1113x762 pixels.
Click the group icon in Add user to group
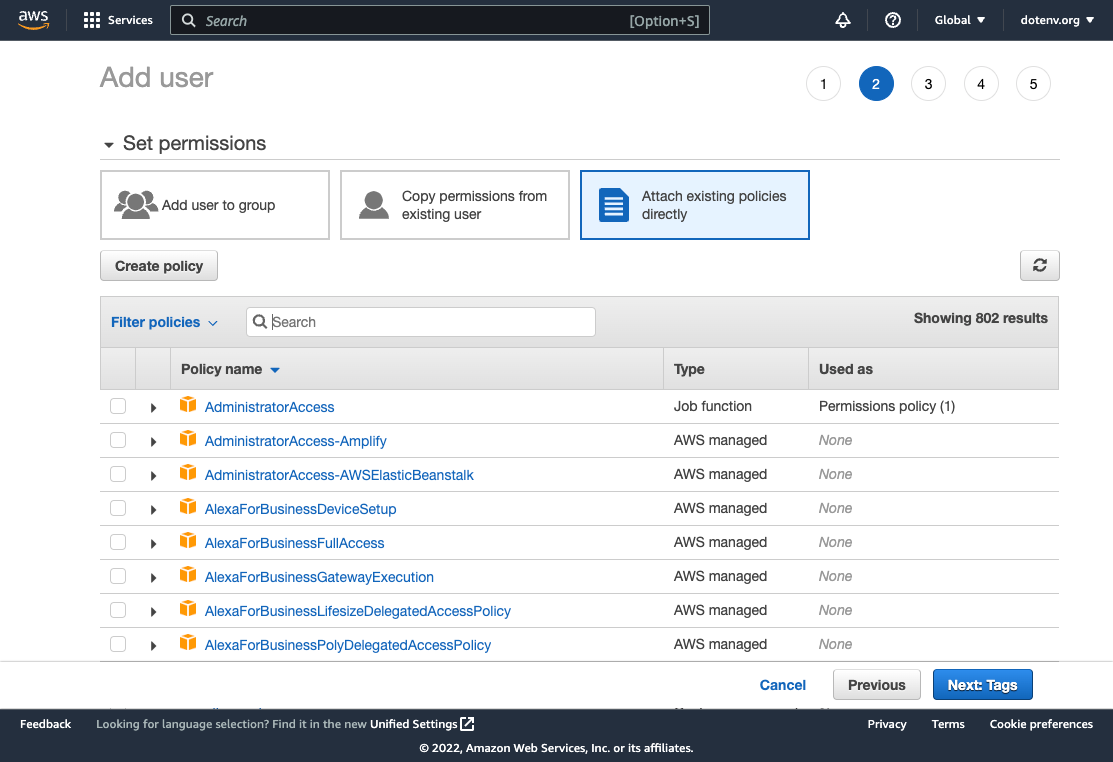[x=135, y=204]
